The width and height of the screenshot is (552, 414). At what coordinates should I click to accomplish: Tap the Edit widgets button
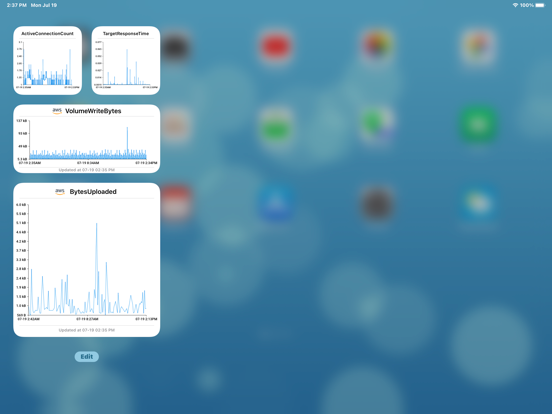click(x=87, y=357)
